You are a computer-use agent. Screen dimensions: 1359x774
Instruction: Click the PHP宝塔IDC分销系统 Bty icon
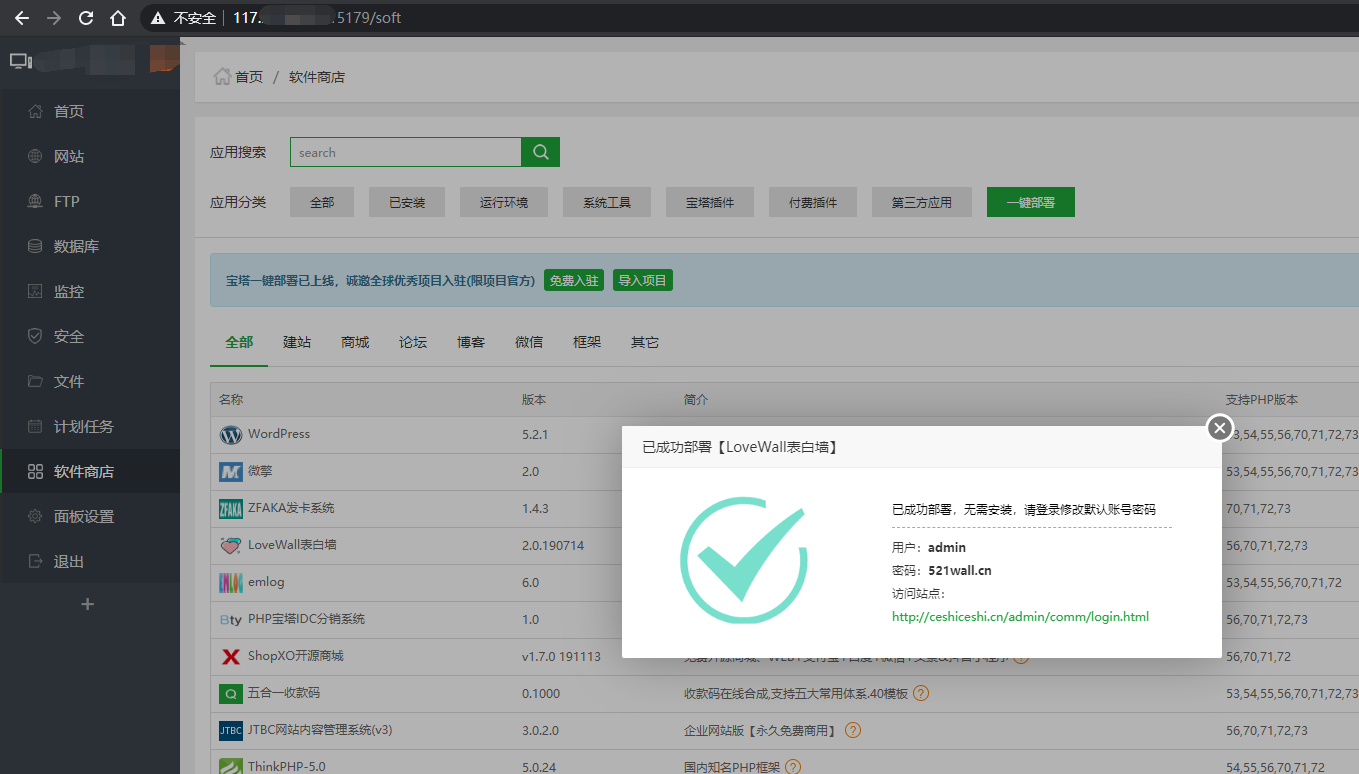coord(231,620)
